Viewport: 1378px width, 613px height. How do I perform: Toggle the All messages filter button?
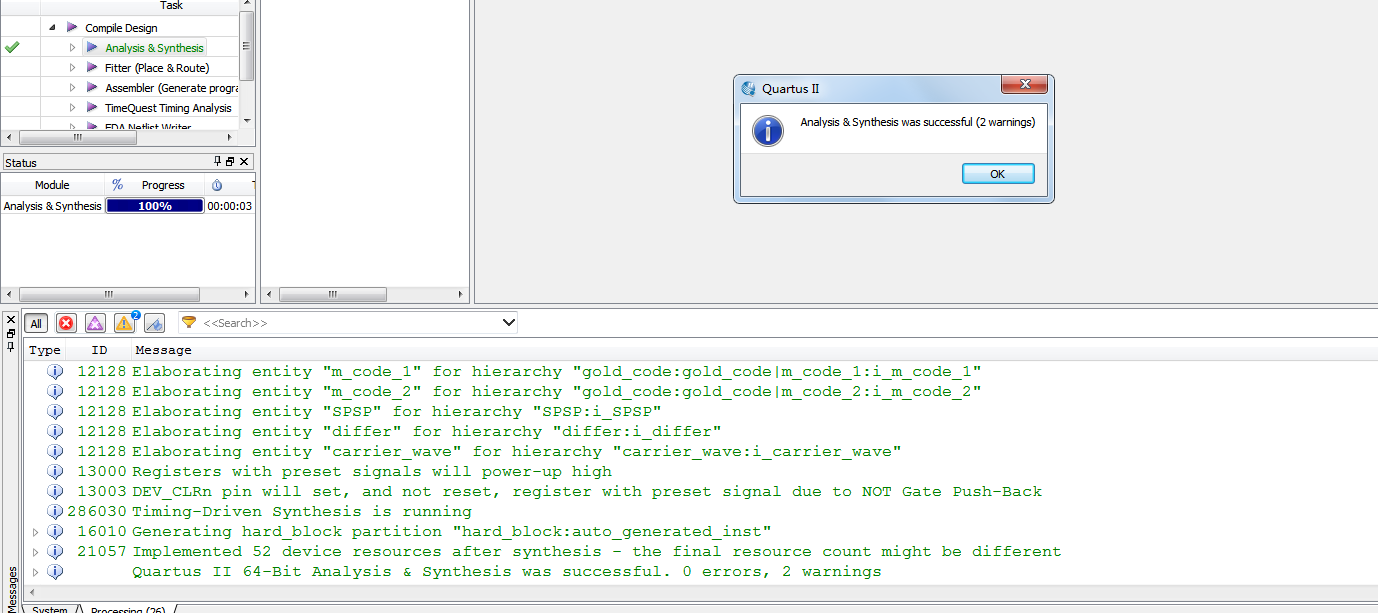36,323
